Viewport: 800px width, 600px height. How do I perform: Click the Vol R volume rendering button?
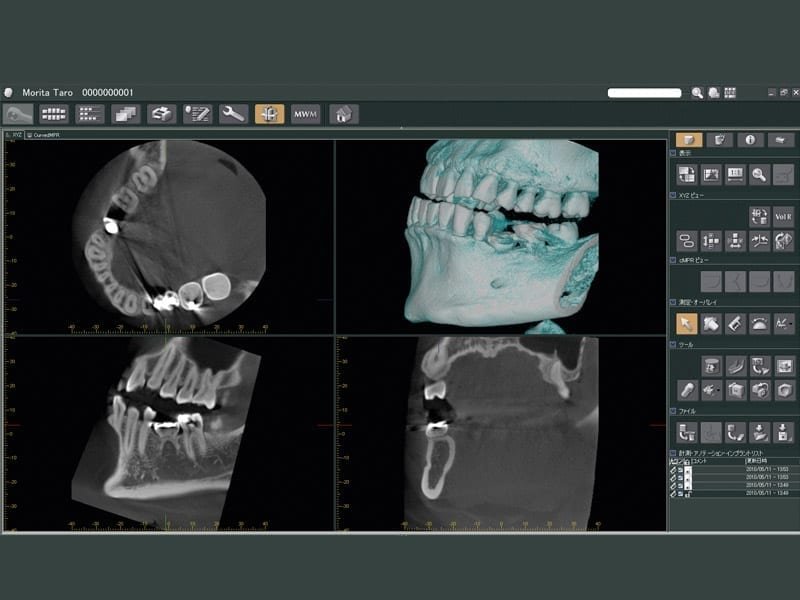pos(783,216)
